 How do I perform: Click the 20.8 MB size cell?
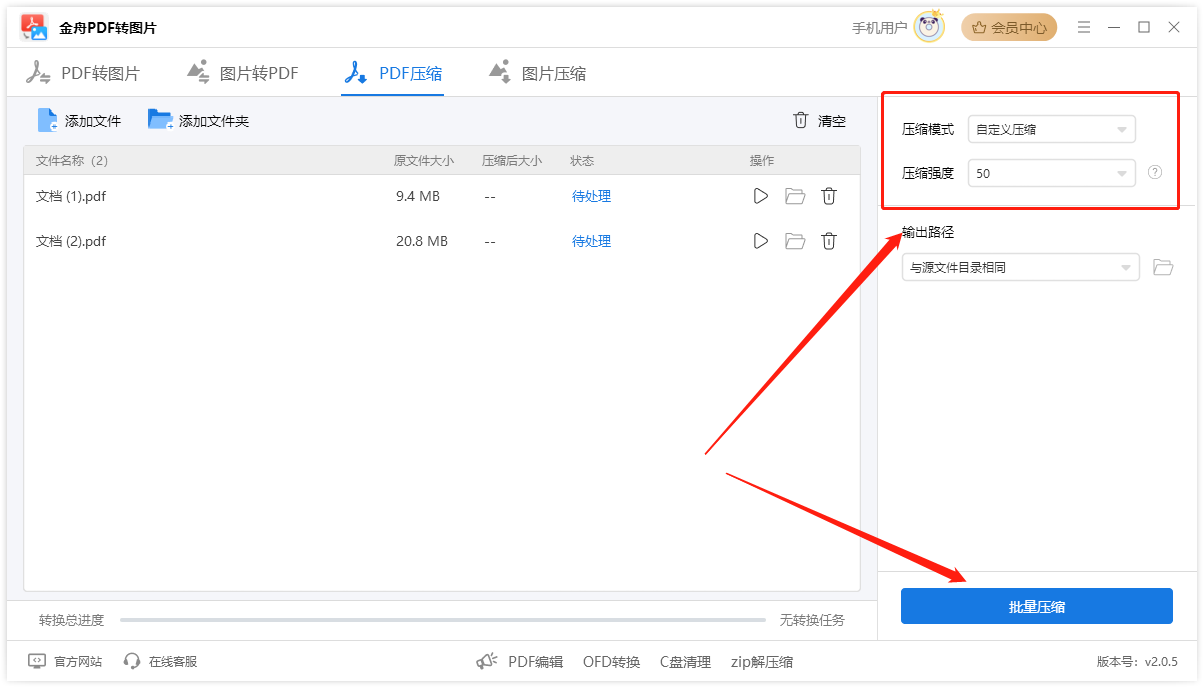[422, 241]
